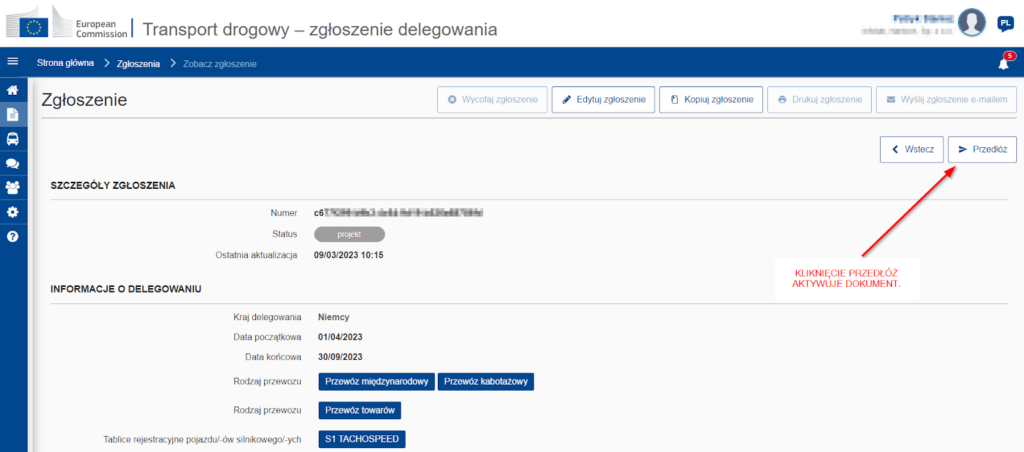Click Drukuj zgłoszenie button

pos(819,100)
